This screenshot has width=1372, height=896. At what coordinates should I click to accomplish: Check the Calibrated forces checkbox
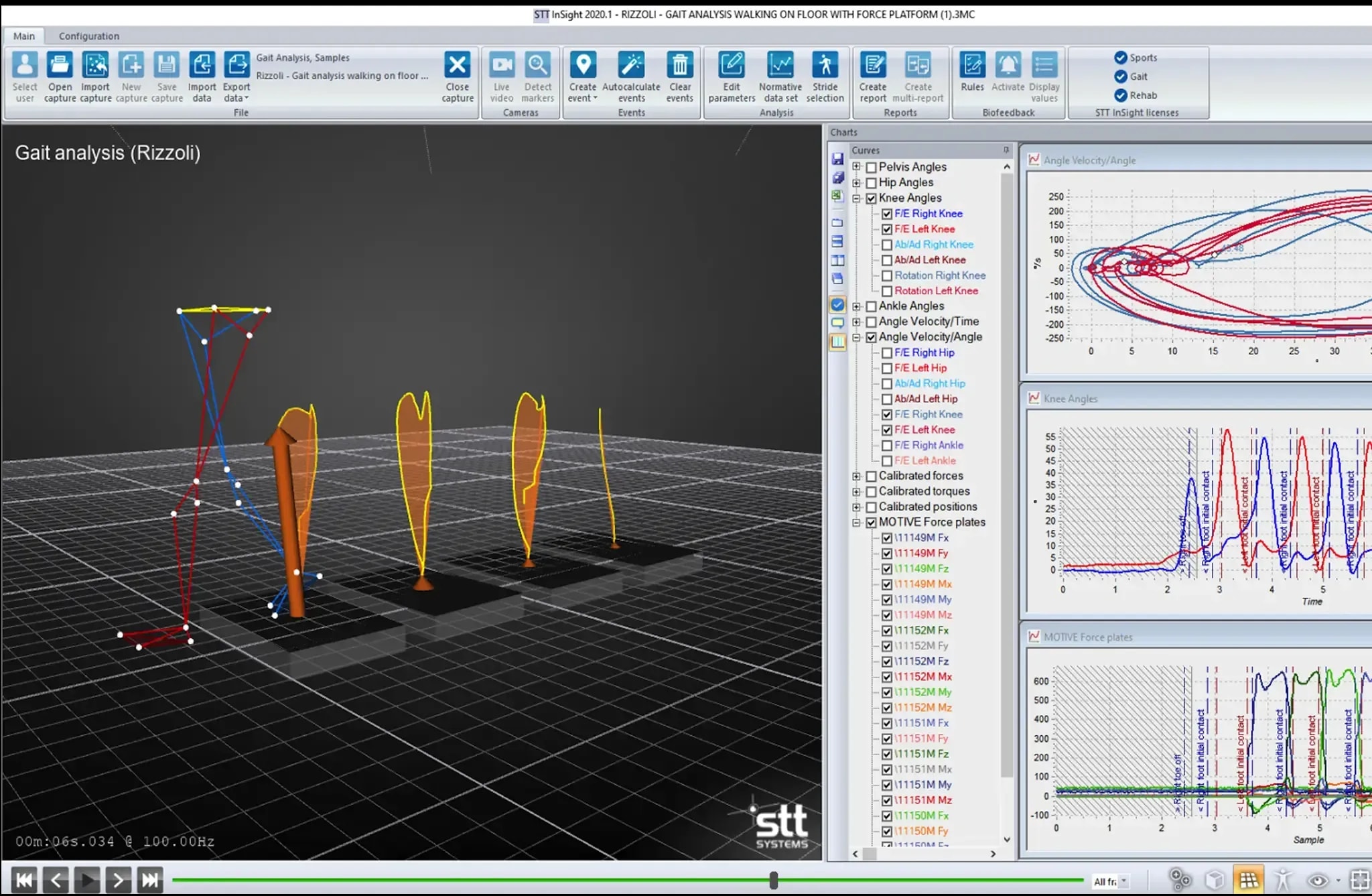872,476
